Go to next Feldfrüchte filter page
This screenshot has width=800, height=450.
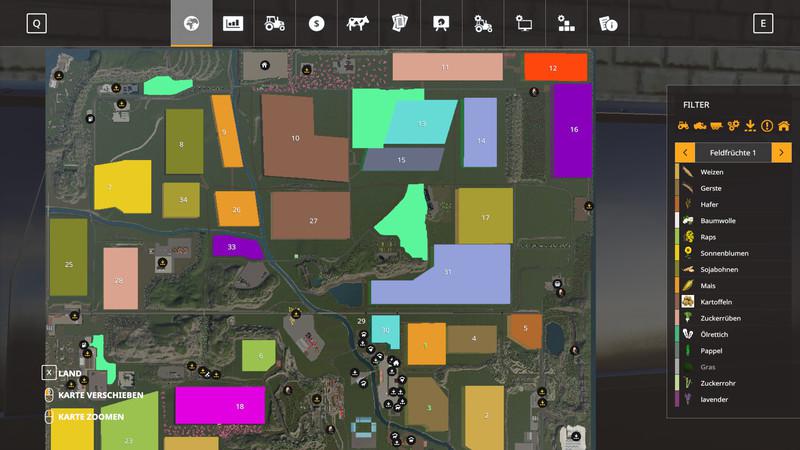click(781, 152)
